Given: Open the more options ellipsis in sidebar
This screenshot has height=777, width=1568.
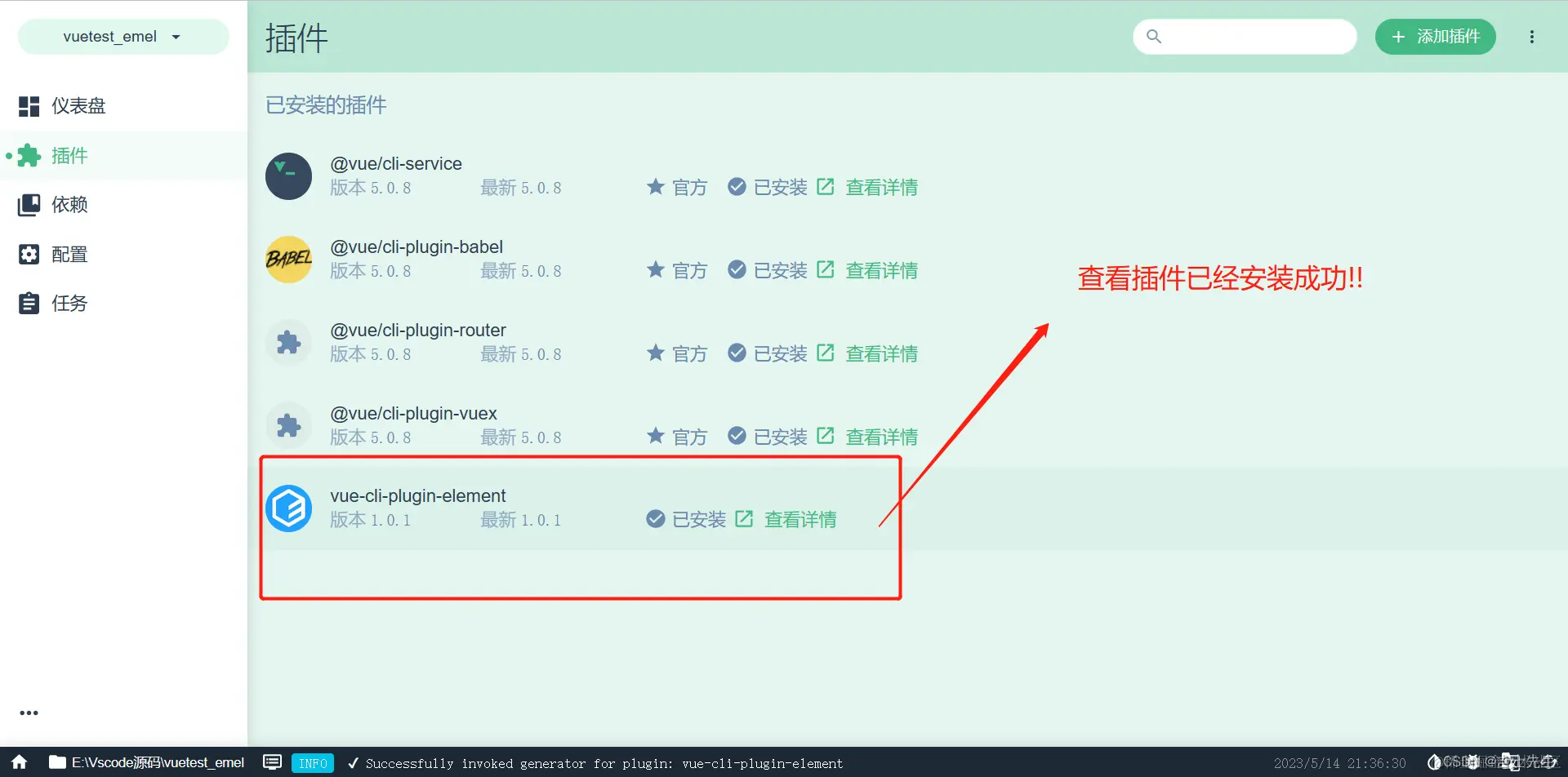Looking at the screenshot, I should 29,713.
